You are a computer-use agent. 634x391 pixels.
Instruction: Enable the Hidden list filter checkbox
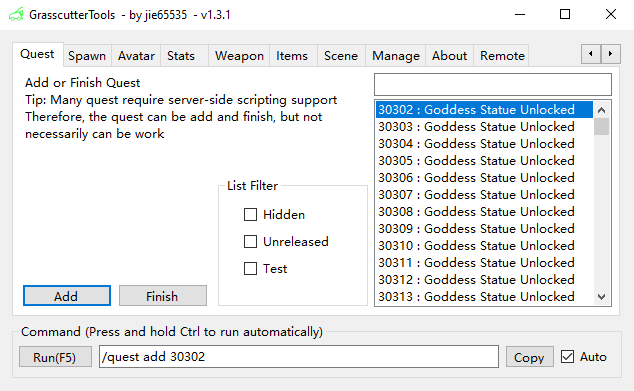click(250, 214)
